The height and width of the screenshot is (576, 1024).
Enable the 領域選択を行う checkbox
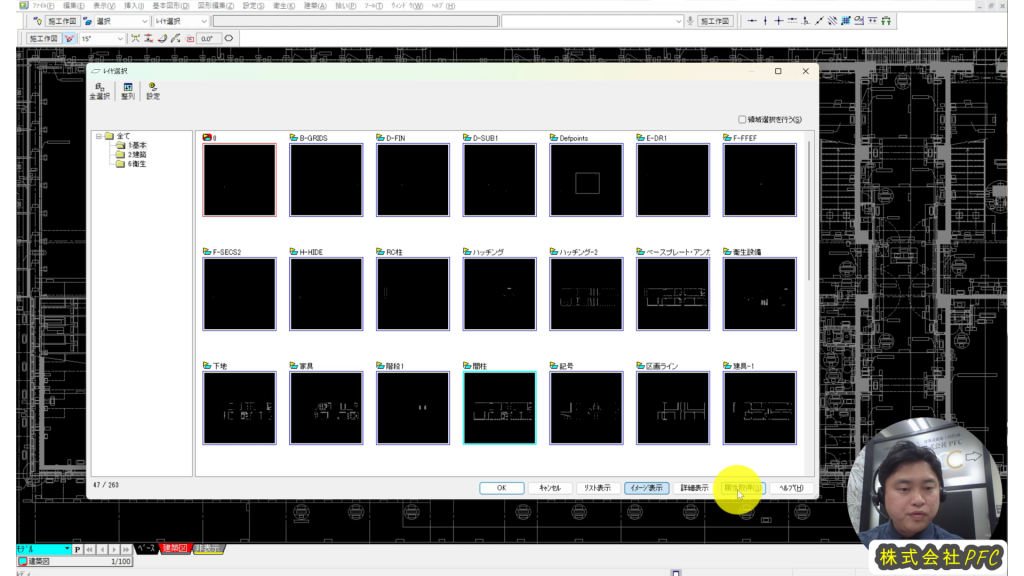(x=742, y=119)
